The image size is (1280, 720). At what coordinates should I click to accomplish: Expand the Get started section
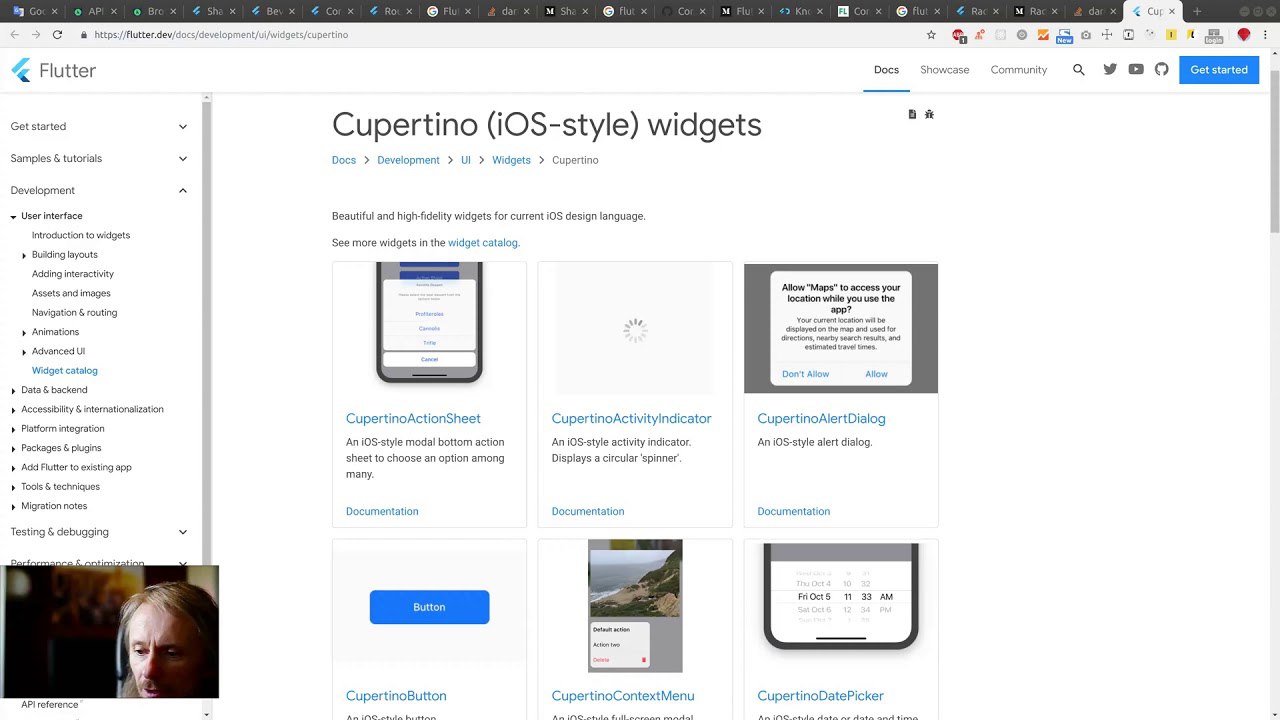(99, 127)
